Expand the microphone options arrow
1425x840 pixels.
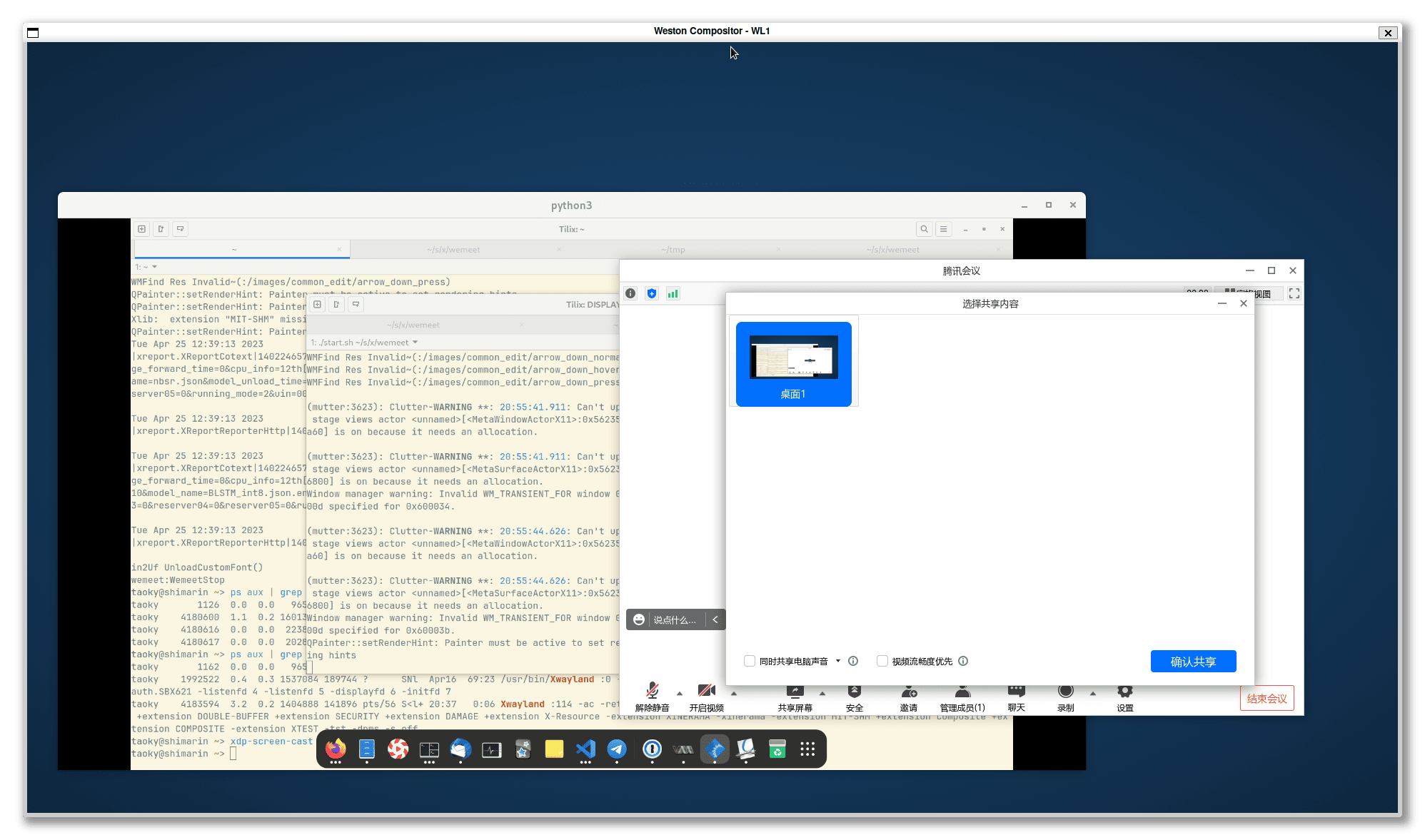[x=679, y=694]
